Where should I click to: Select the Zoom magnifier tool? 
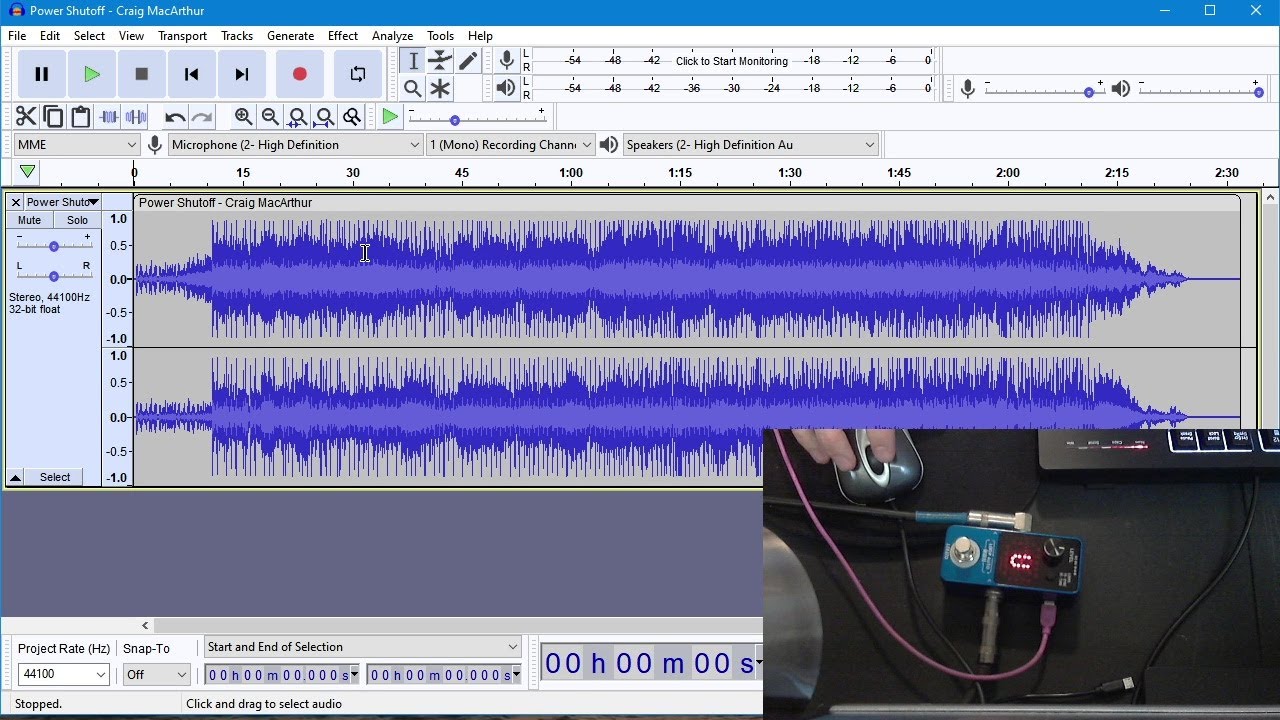pyautogui.click(x=413, y=88)
